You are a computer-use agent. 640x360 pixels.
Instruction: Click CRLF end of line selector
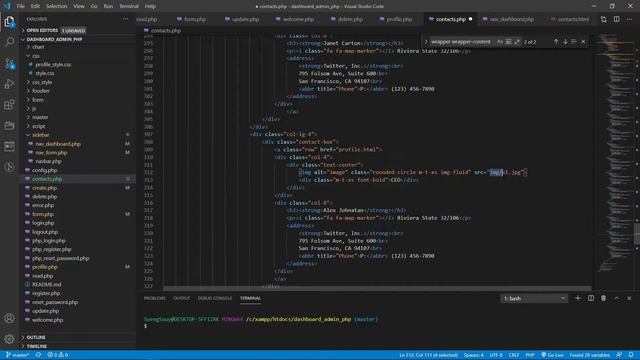point(514,355)
